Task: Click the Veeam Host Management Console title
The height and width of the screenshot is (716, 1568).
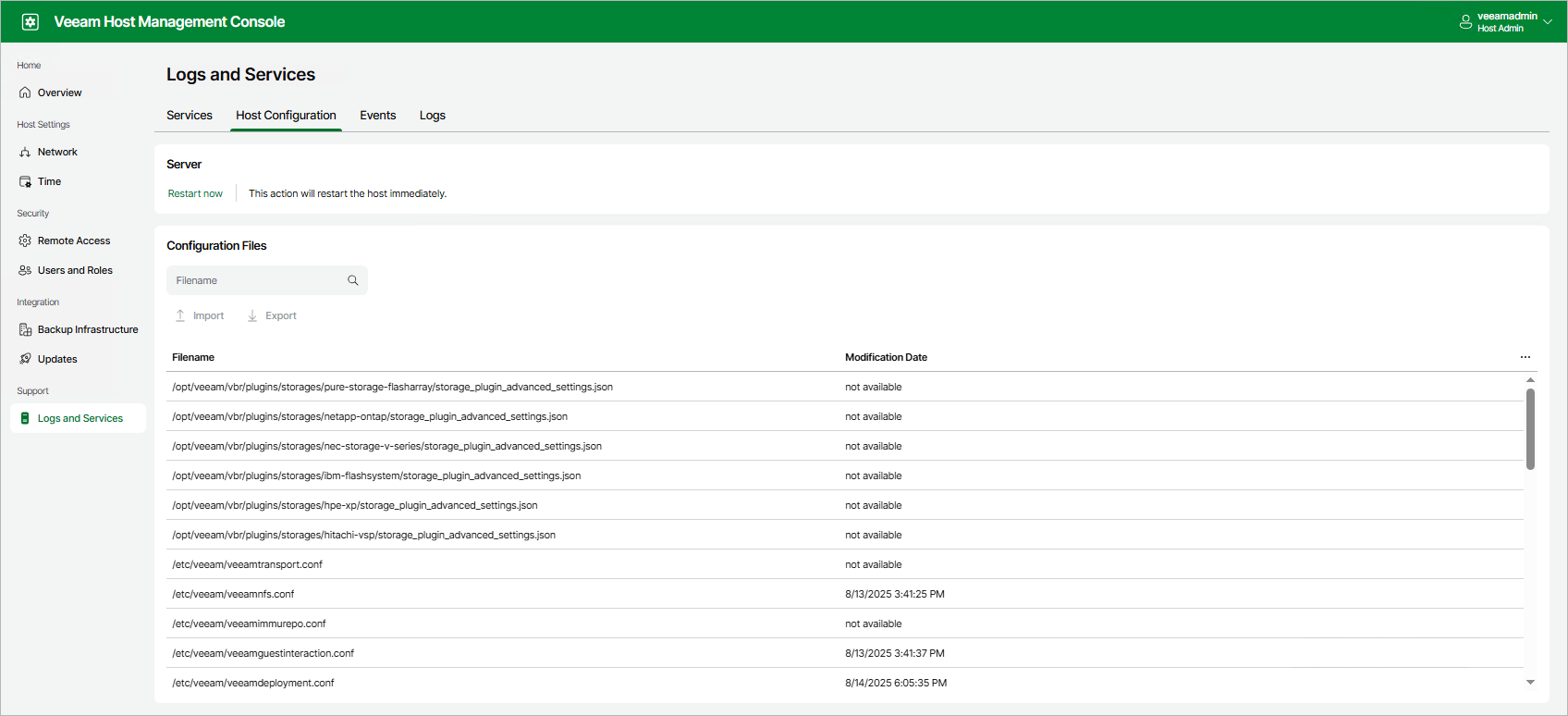Action: [169, 22]
